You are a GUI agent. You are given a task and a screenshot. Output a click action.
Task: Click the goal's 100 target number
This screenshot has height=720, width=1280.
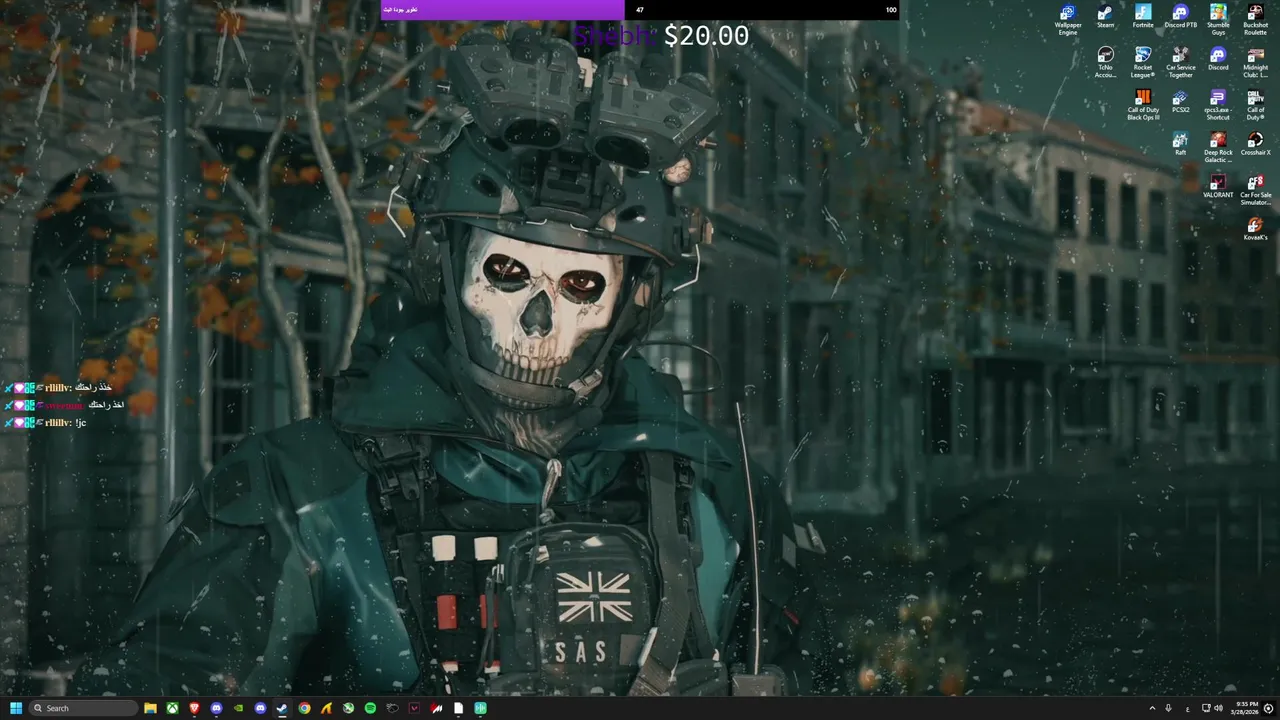(891, 10)
